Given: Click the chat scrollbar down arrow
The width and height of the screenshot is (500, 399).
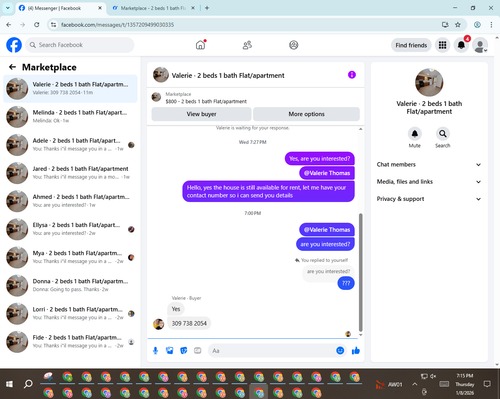Looking at the screenshot, I should tap(360, 335).
